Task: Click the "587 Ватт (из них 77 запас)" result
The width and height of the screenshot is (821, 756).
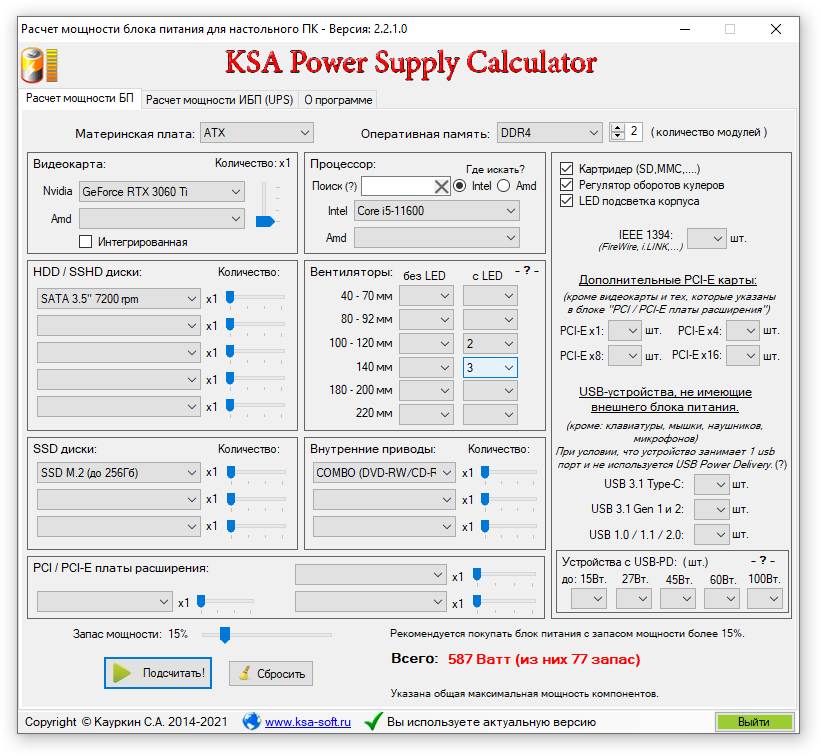Action: pyautogui.click(x=544, y=659)
